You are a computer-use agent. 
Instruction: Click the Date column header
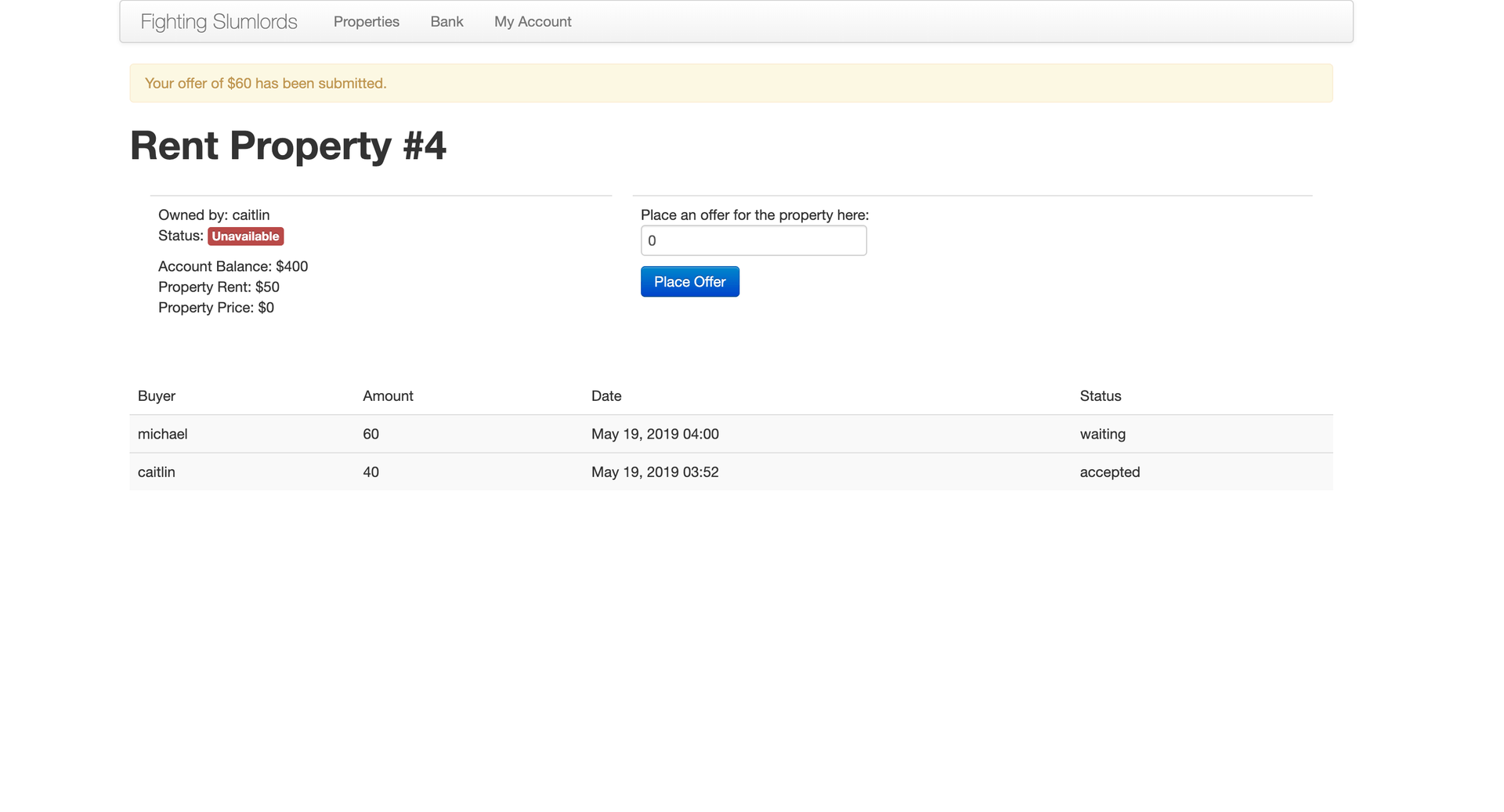tap(606, 395)
